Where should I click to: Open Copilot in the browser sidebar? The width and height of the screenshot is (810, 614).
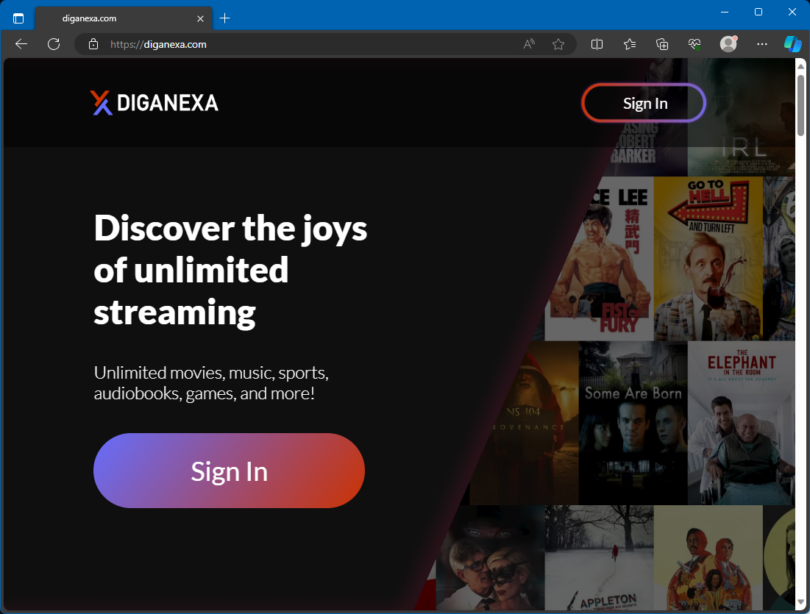(791, 44)
